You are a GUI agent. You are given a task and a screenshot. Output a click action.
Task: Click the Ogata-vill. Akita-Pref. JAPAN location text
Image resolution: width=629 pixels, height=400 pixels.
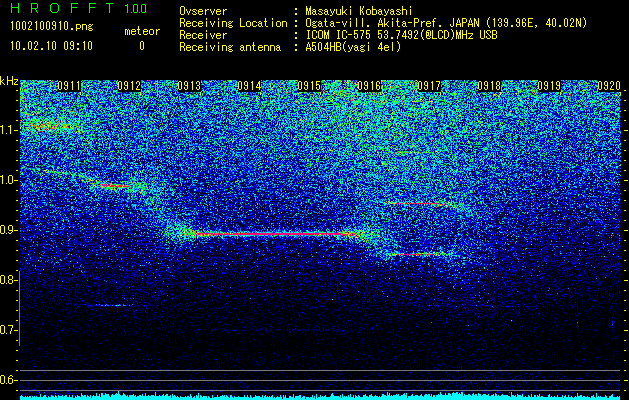coord(446,23)
